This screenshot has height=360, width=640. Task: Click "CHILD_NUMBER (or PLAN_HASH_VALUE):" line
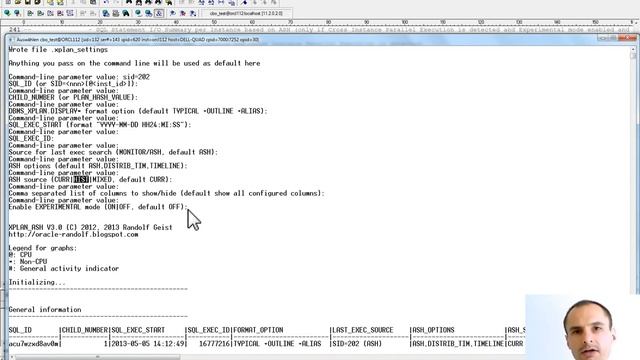[x=73, y=98]
